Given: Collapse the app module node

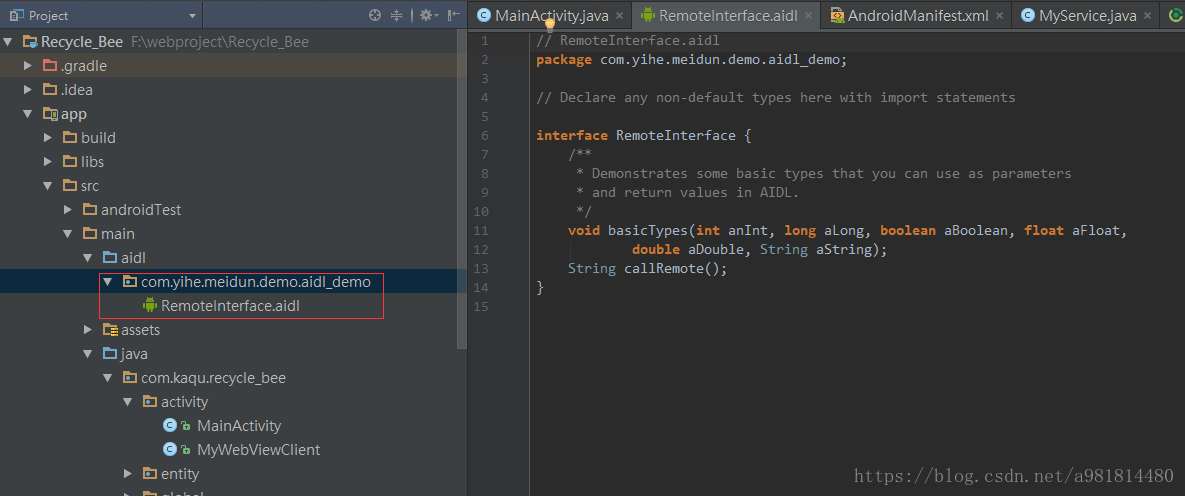Looking at the screenshot, I should pos(28,114).
